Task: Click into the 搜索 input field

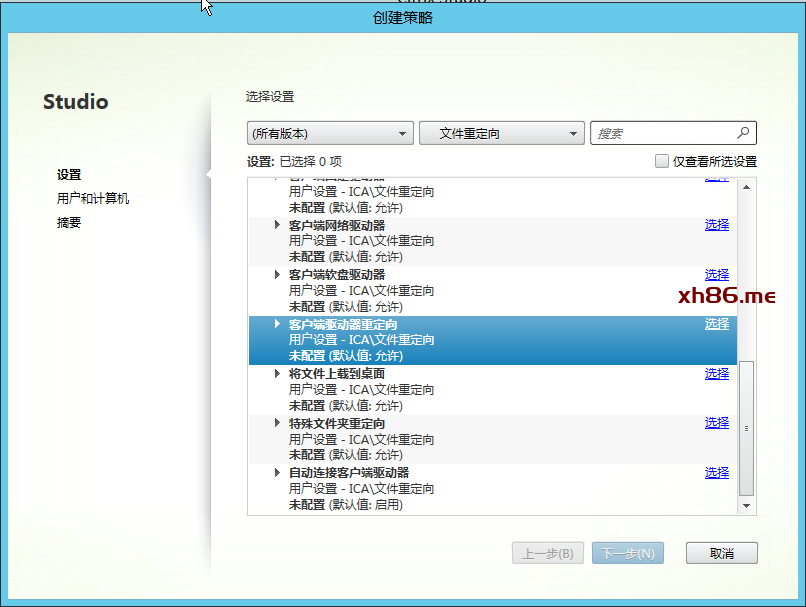Action: (662, 133)
